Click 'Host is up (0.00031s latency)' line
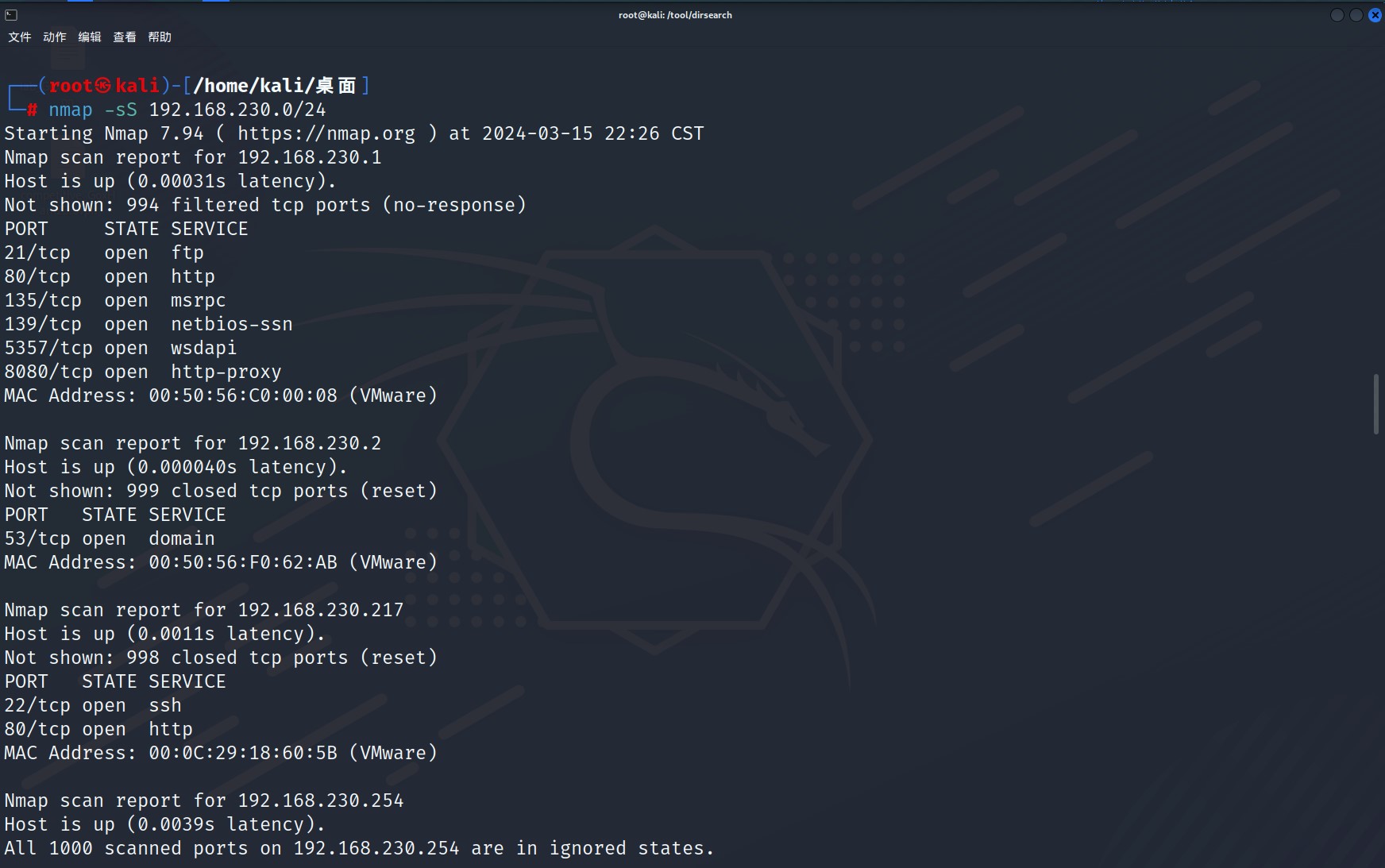The width and height of the screenshot is (1385, 868). 171,181
